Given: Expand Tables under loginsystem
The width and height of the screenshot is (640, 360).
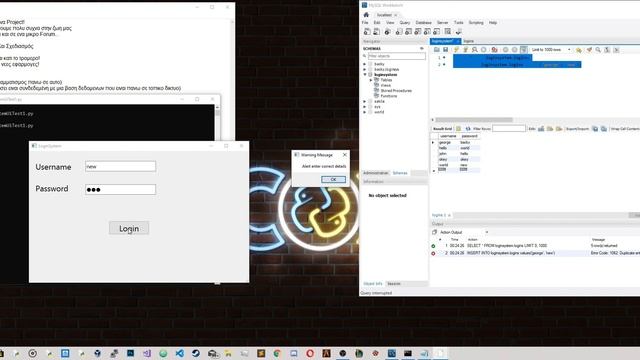Looking at the screenshot, I should [x=371, y=80].
